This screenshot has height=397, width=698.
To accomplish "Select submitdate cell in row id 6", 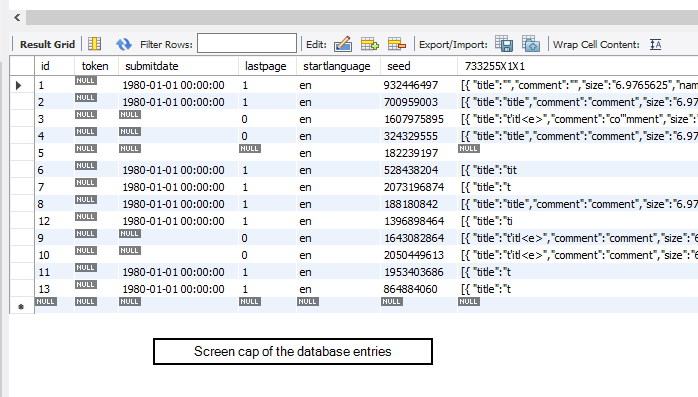I will tap(178, 170).
